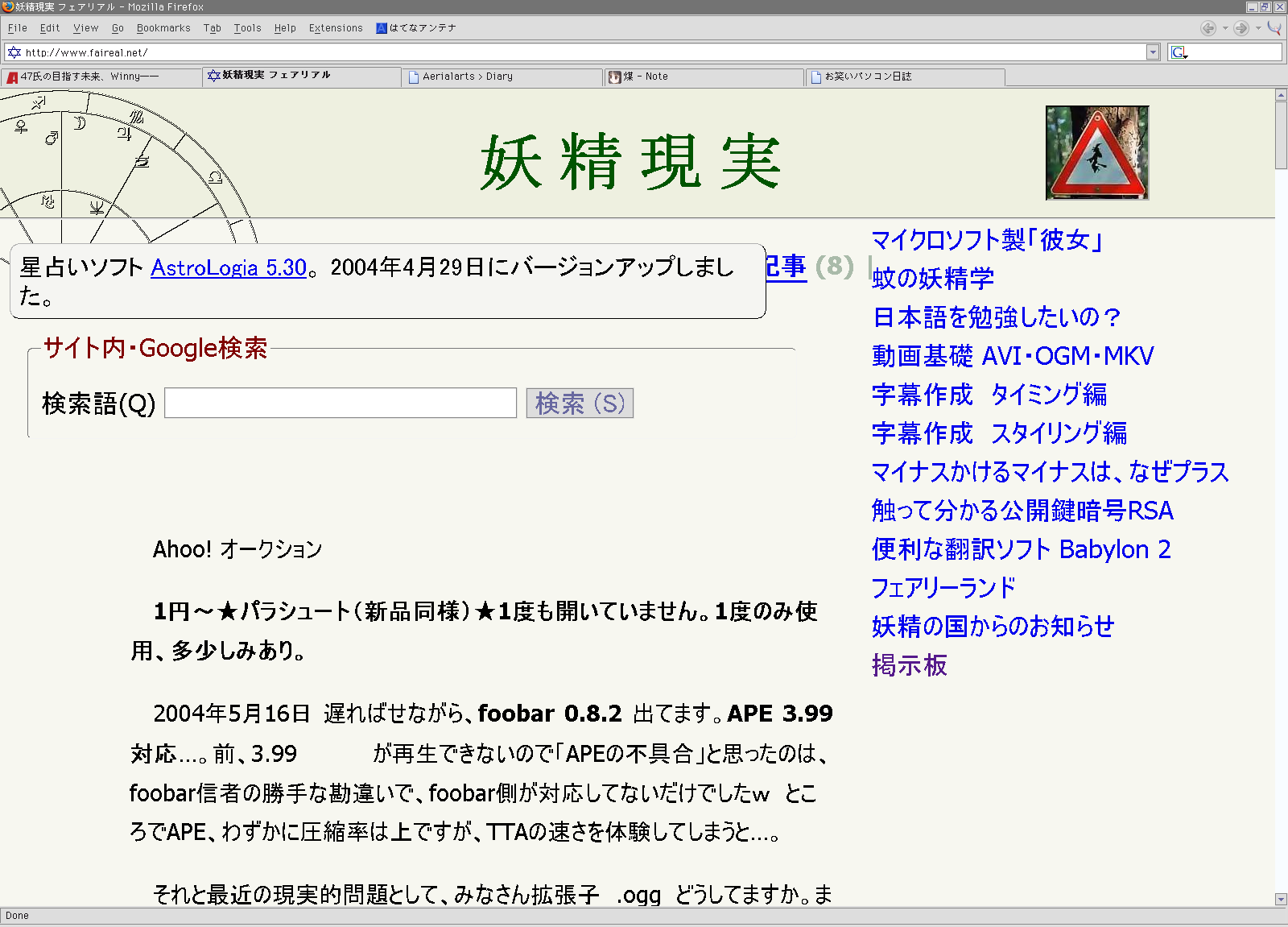Open the AstroLogia 5.30 link
This screenshot has width=1288, height=927.
(229, 267)
